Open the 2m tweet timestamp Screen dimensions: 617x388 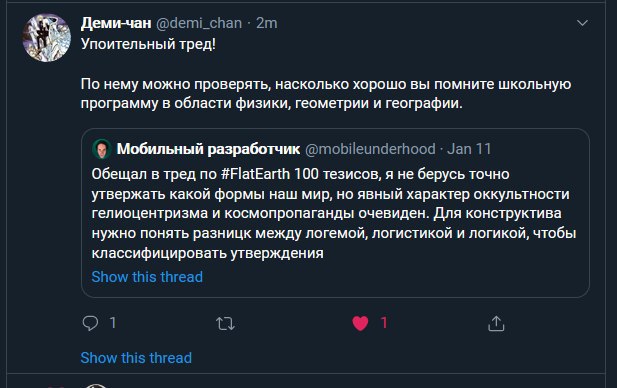(x=266, y=23)
